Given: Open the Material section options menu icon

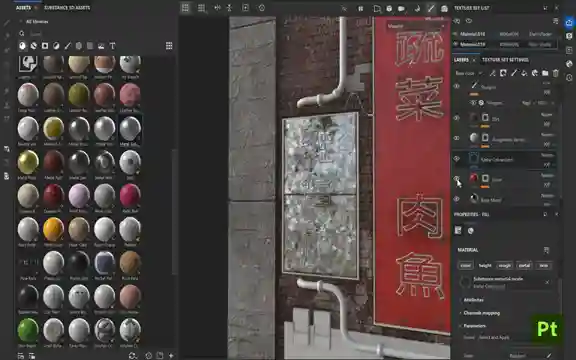Looking at the screenshot, I should pos(546,250).
